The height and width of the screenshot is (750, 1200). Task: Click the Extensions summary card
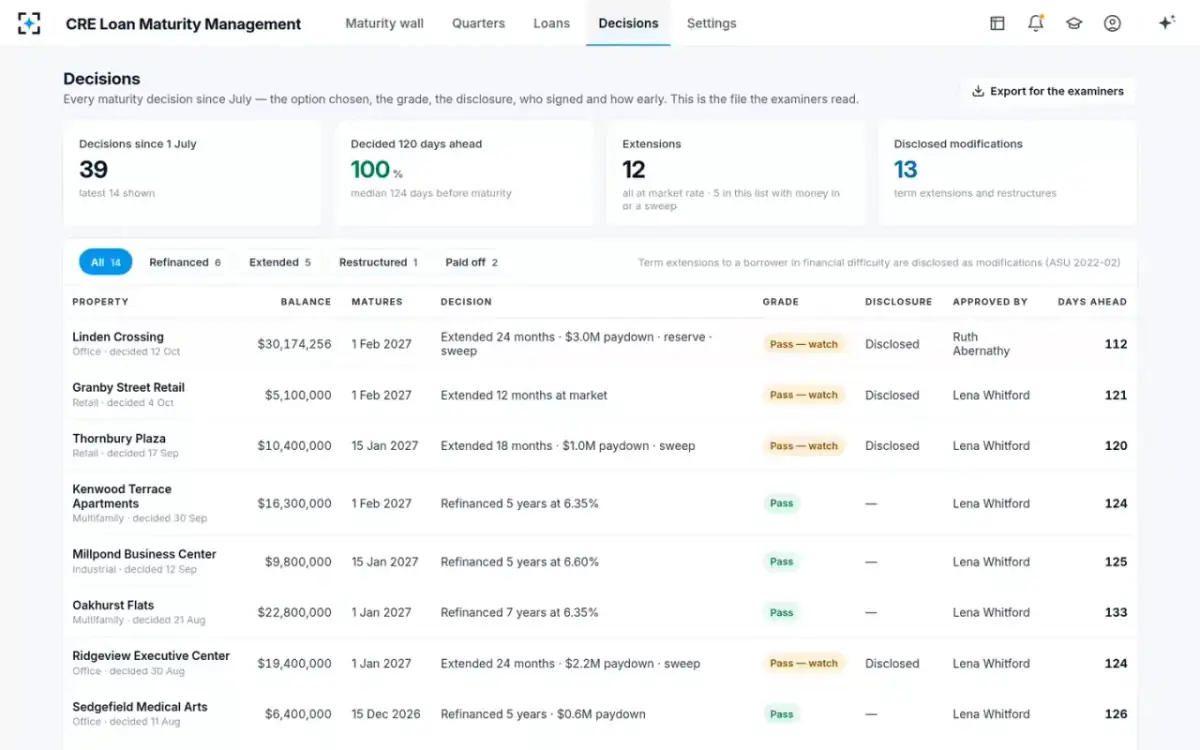pos(736,173)
